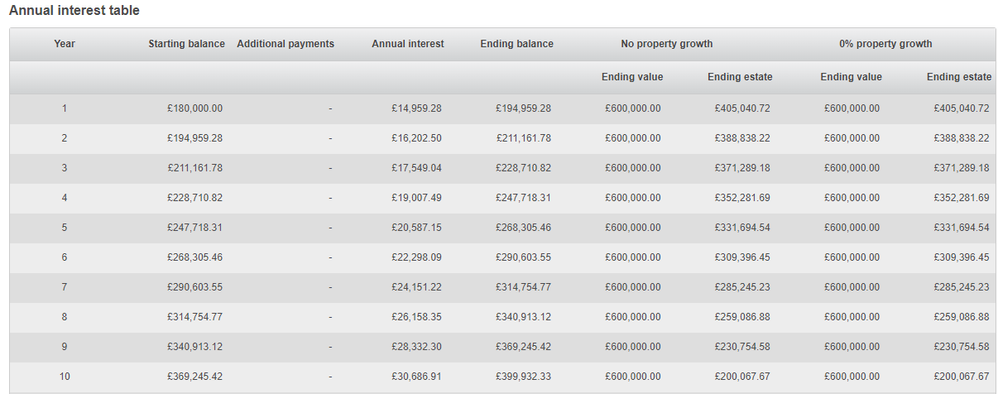Click year 3 annual interest £17,549.04
Image resolution: width=998 pixels, height=394 pixels.
(x=417, y=168)
